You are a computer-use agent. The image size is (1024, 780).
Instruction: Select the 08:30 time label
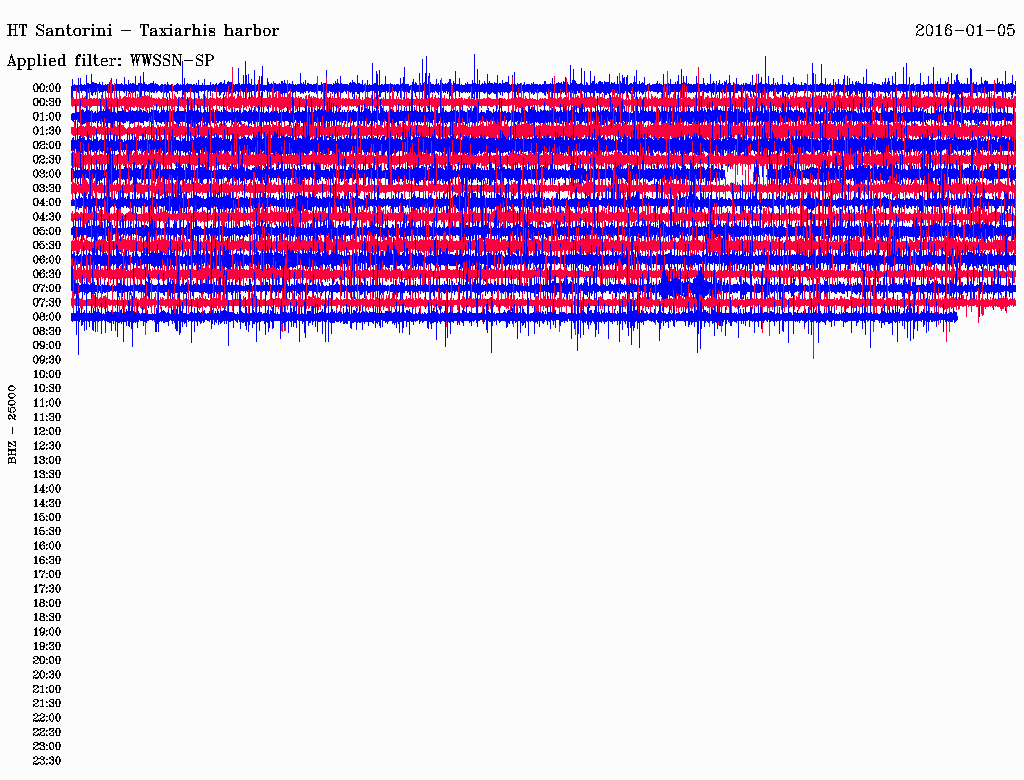point(47,331)
